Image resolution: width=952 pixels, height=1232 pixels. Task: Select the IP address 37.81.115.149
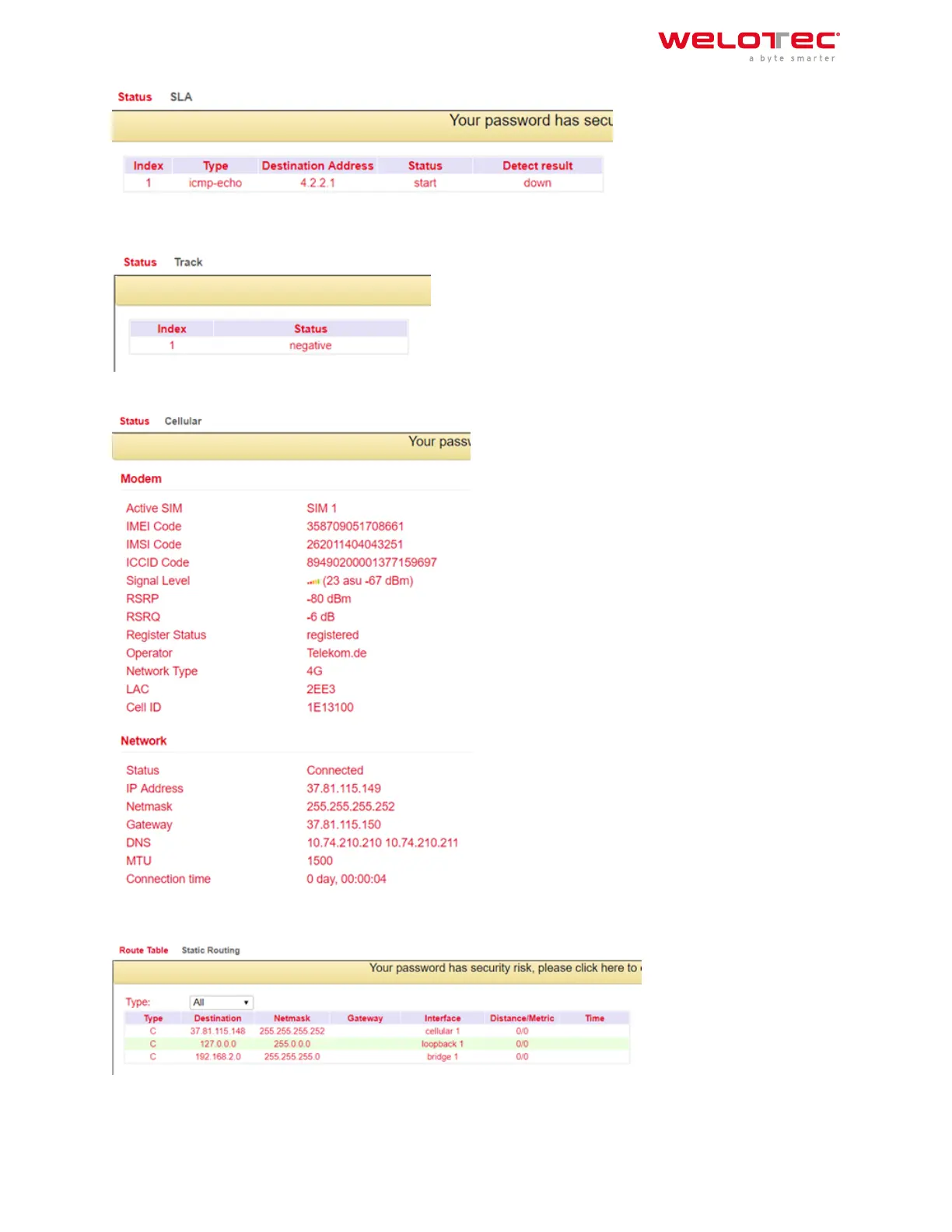[x=343, y=789]
